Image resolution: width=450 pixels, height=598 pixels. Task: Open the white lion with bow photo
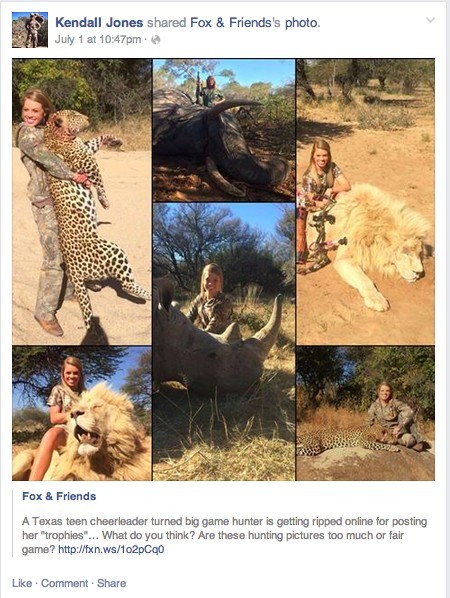(x=366, y=202)
